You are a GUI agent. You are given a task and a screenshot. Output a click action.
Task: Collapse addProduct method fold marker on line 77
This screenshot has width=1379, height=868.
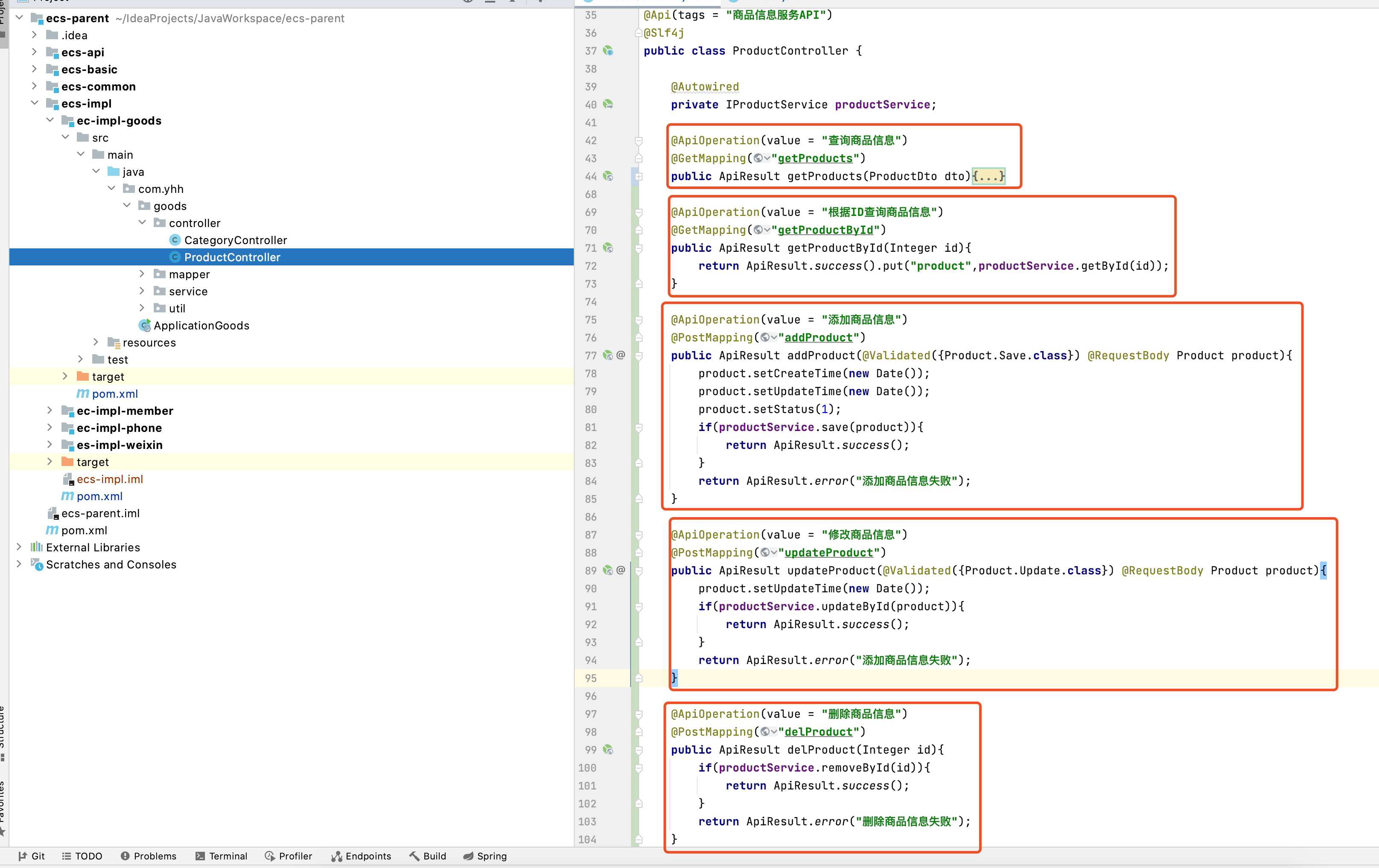coord(639,355)
